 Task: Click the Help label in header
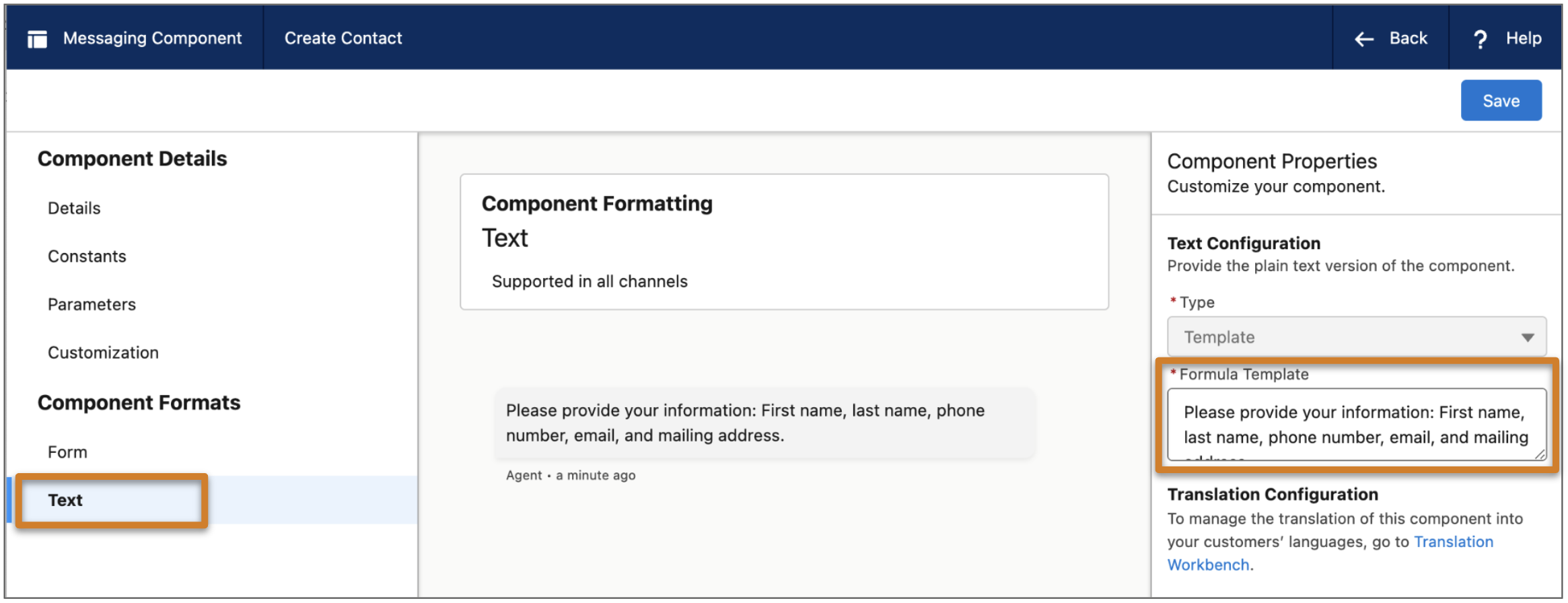pyautogui.click(x=1523, y=38)
